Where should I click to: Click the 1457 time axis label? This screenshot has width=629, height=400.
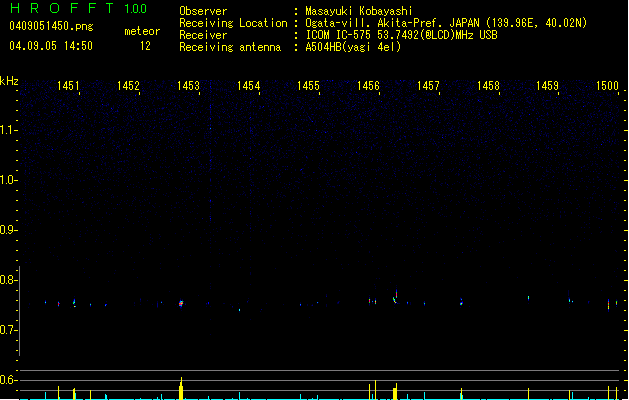click(x=428, y=86)
